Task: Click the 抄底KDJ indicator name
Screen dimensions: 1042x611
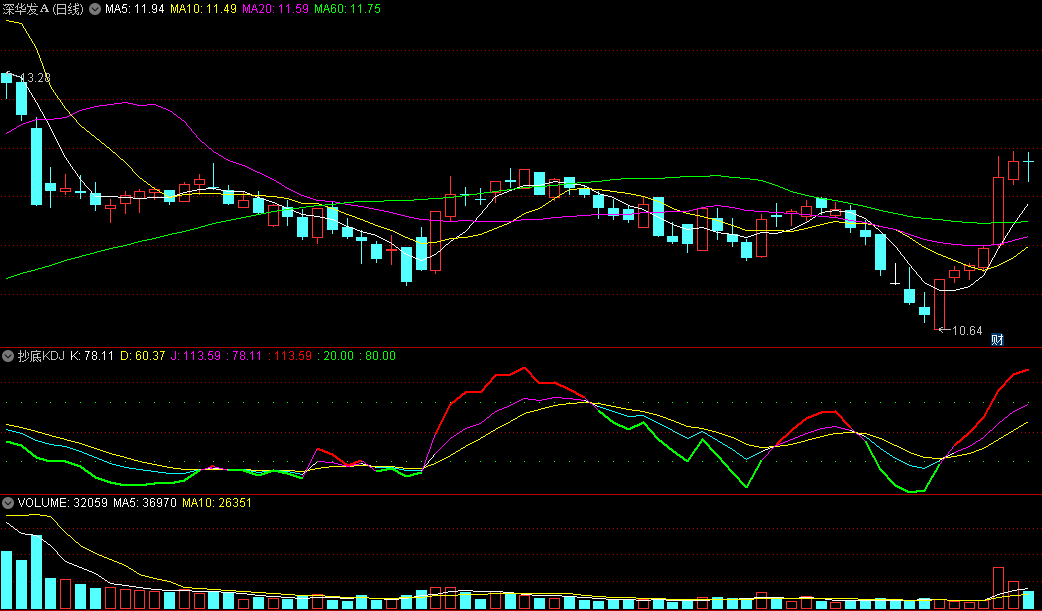Action: 41,356
